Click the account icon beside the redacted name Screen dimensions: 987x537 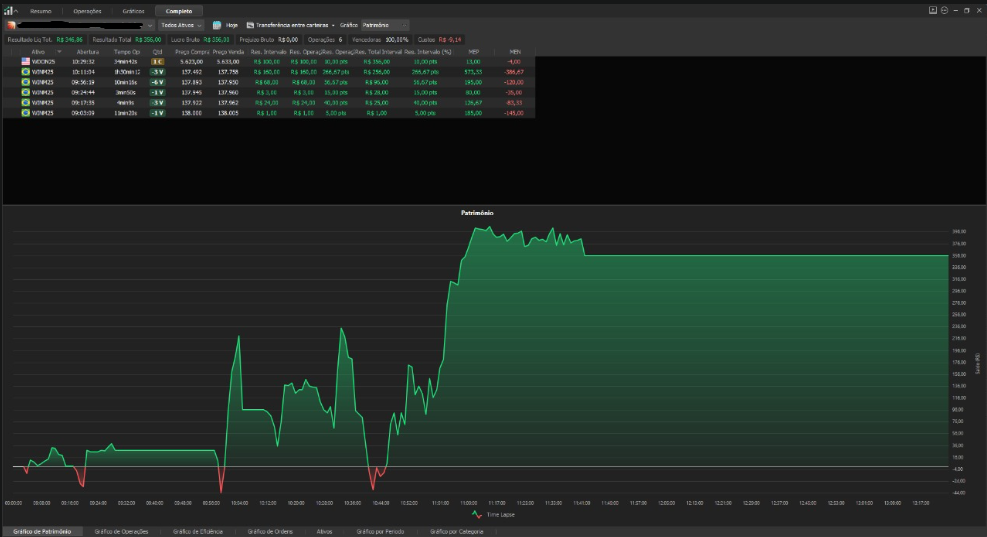(10, 24)
